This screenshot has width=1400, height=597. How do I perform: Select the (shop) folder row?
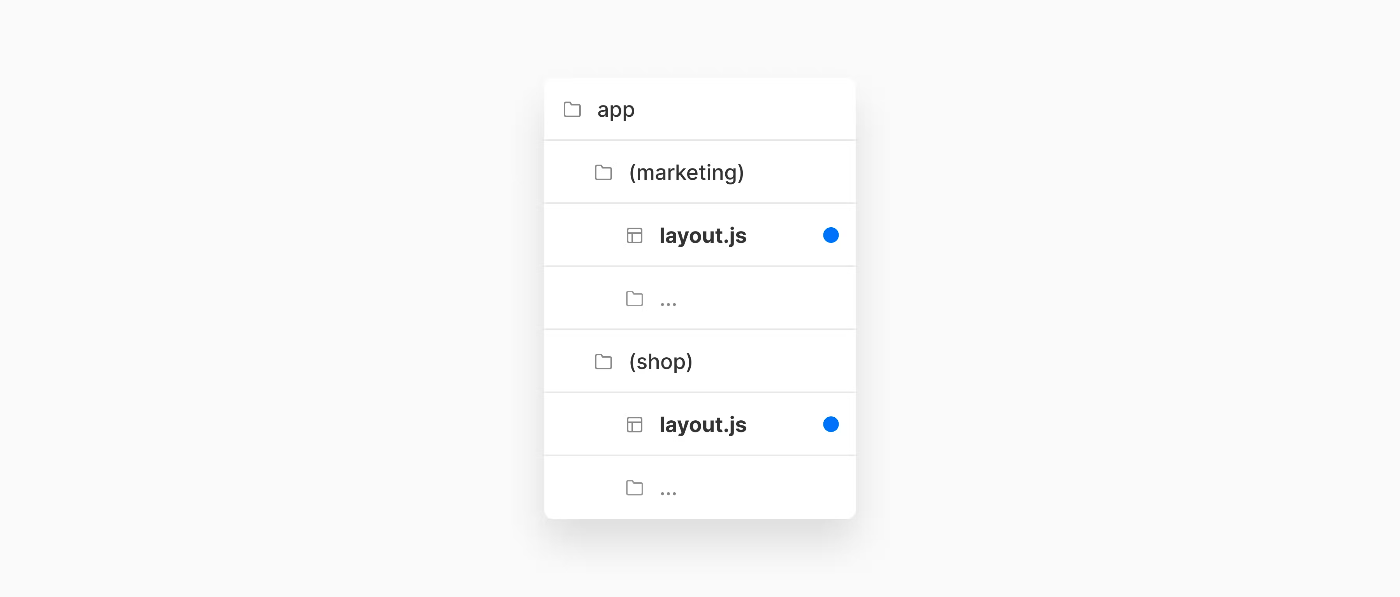click(x=700, y=361)
